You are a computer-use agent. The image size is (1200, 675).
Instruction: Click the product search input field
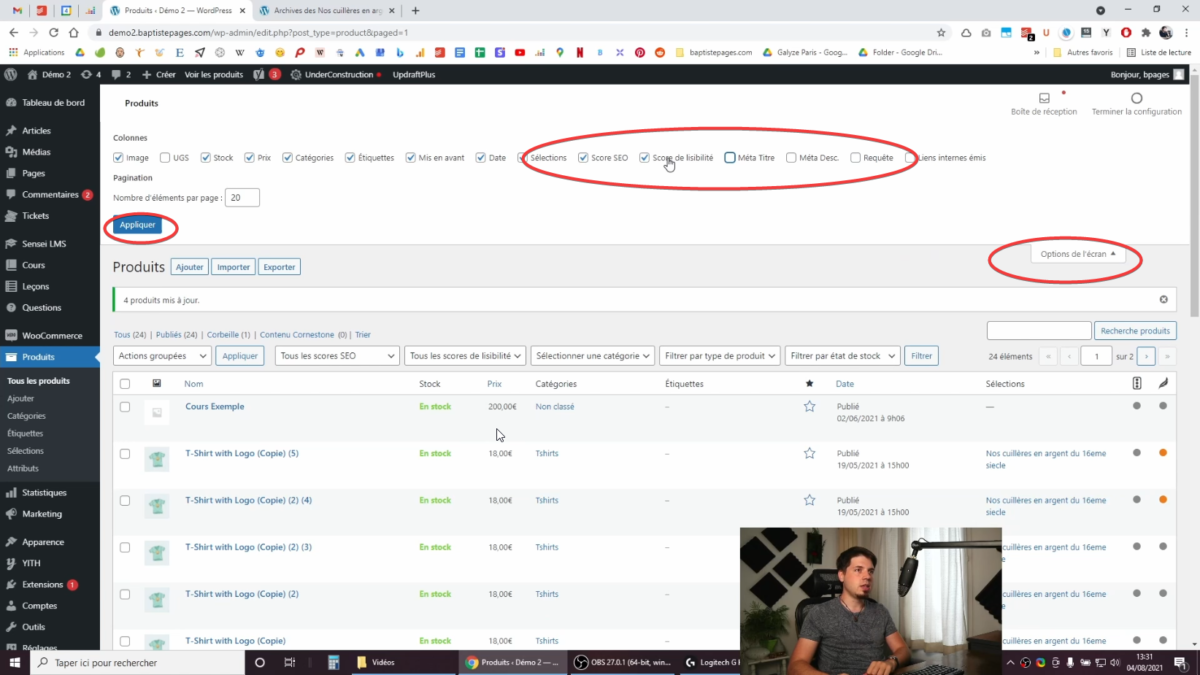click(x=1038, y=331)
